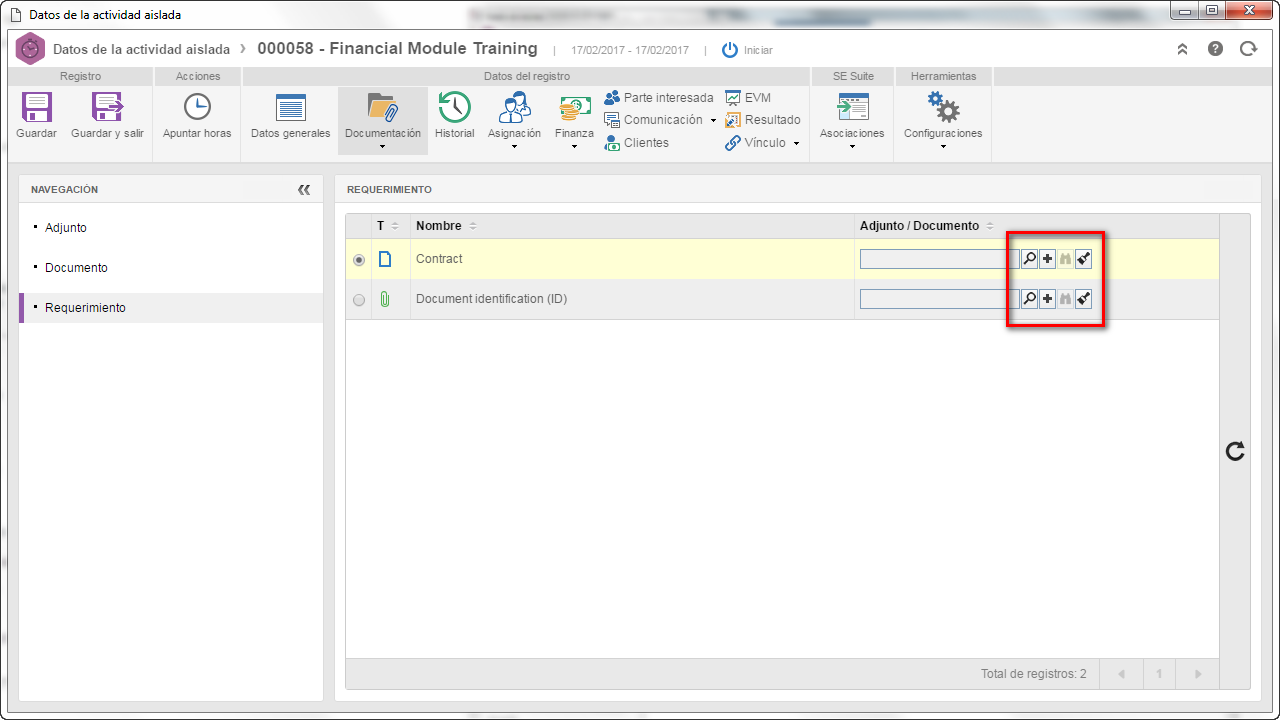Open Resultado in the ribbon
Viewport: 1280px width, 720px height.
pyautogui.click(x=763, y=120)
